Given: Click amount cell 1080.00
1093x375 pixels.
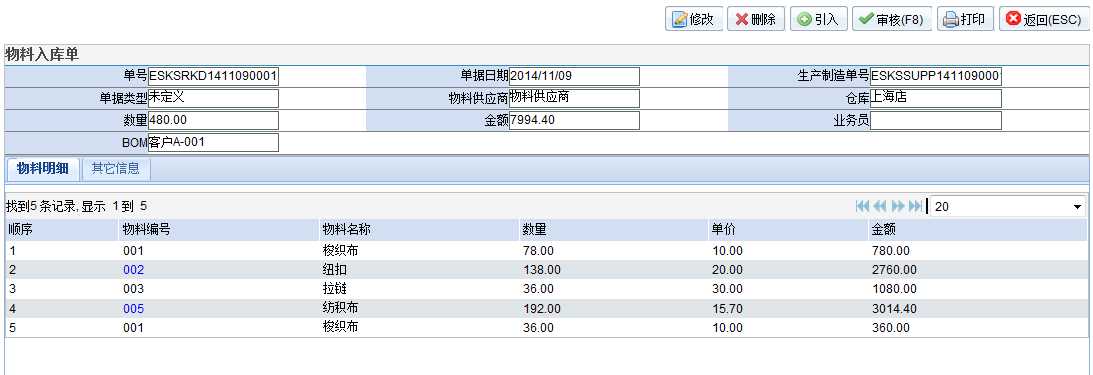Looking at the screenshot, I should [894, 289].
